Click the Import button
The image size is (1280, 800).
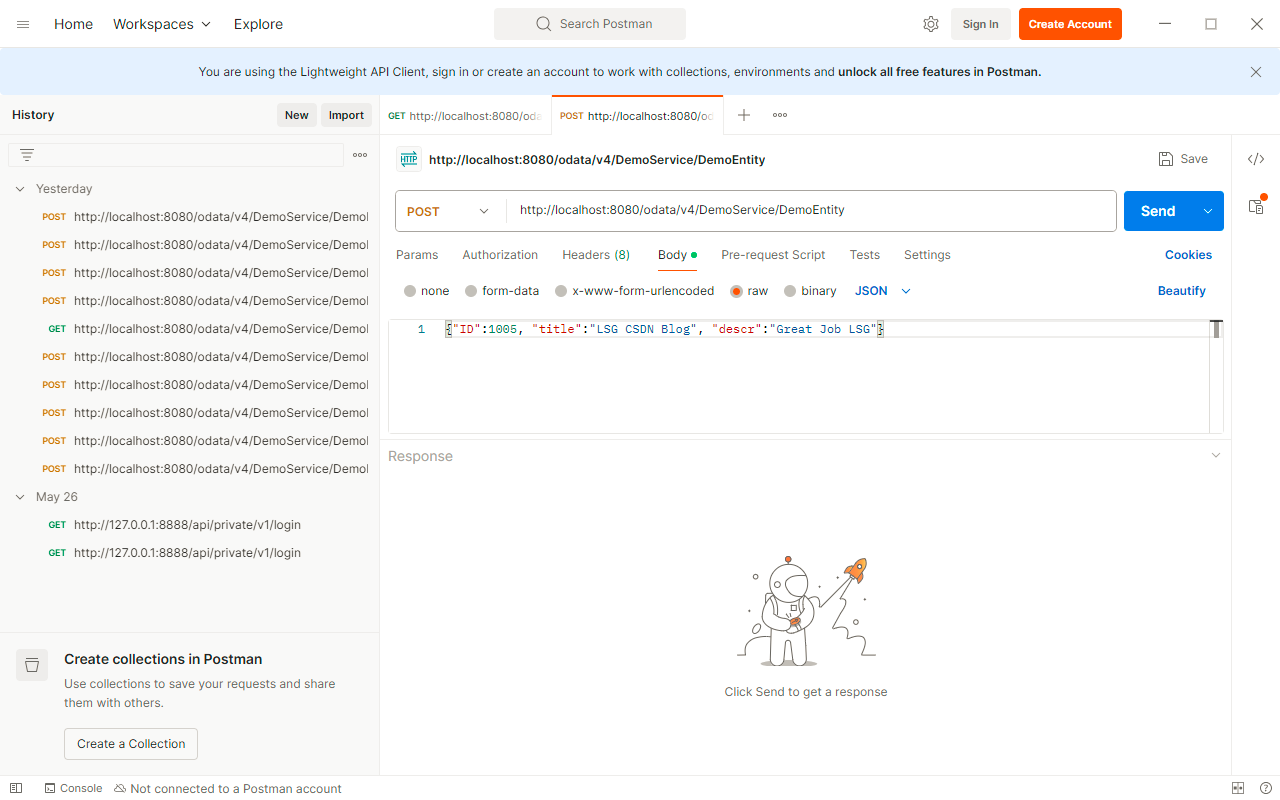click(x=346, y=115)
